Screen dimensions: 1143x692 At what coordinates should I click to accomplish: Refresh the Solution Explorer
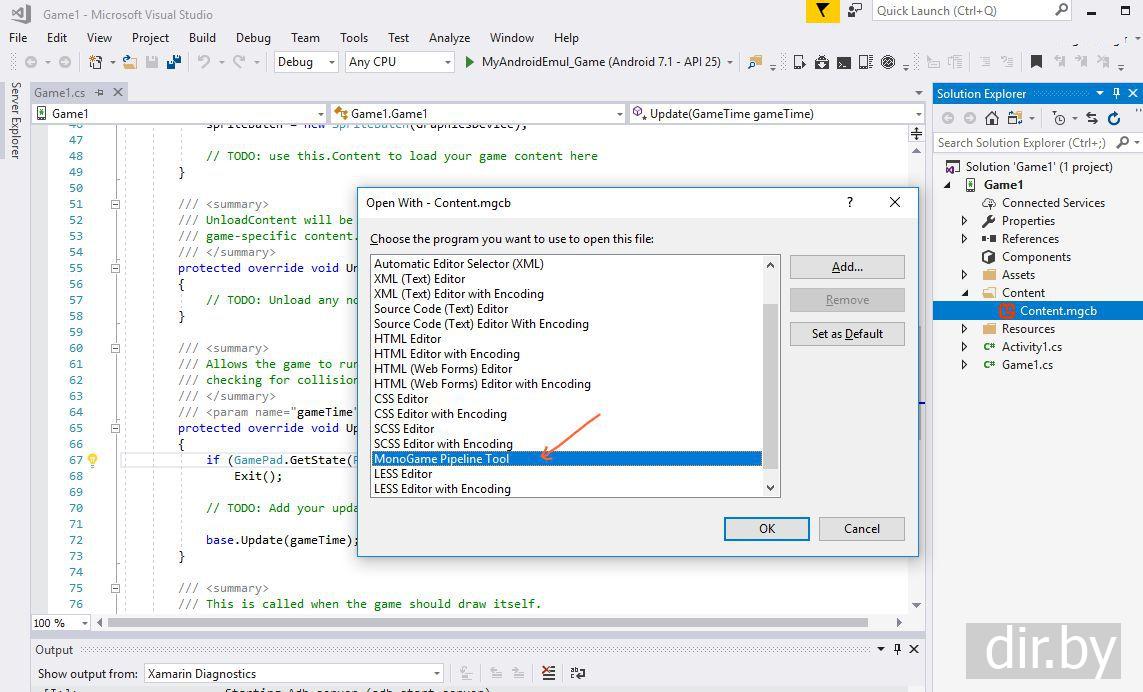coord(1114,118)
